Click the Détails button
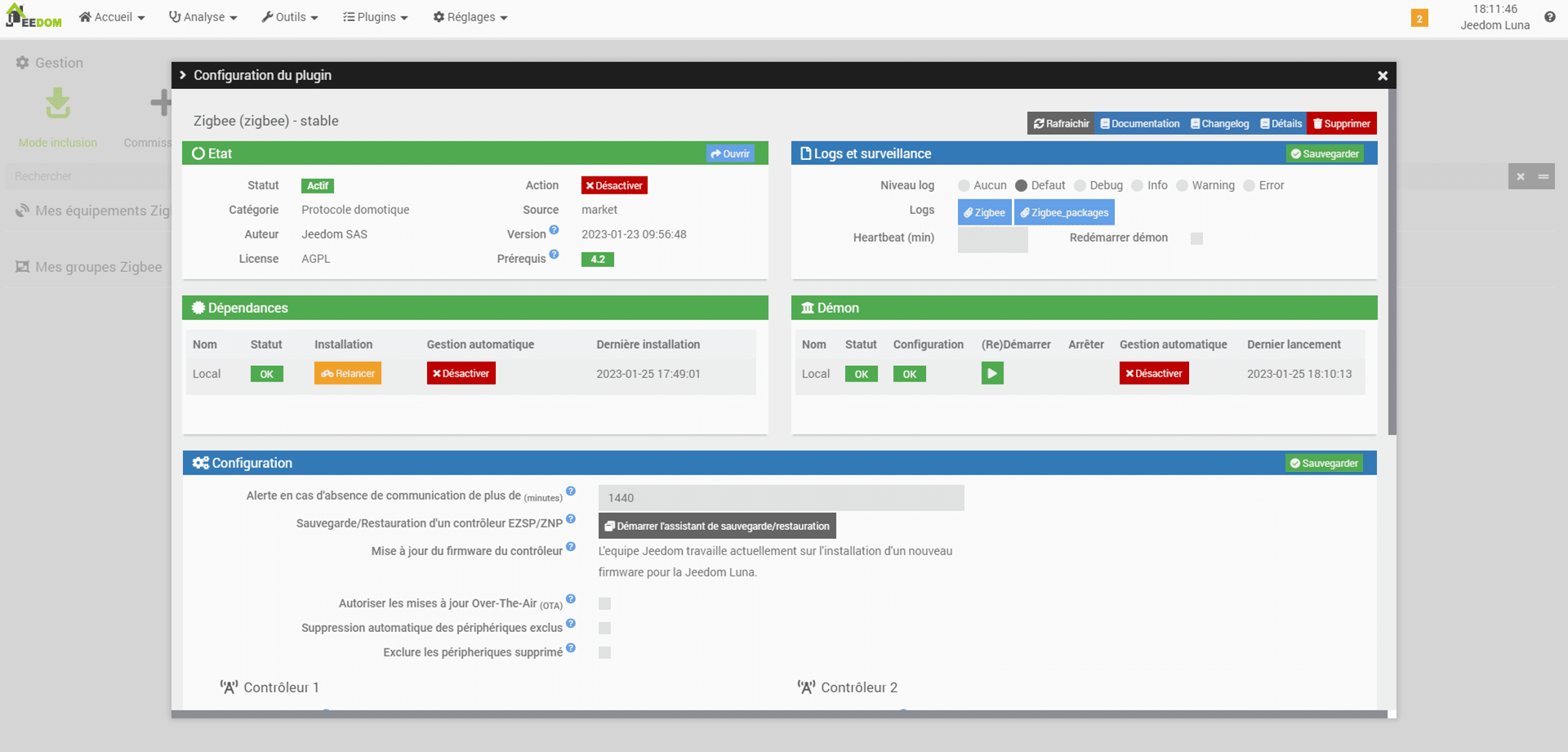Viewport: 1568px width, 752px height. [x=1281, y=123]
